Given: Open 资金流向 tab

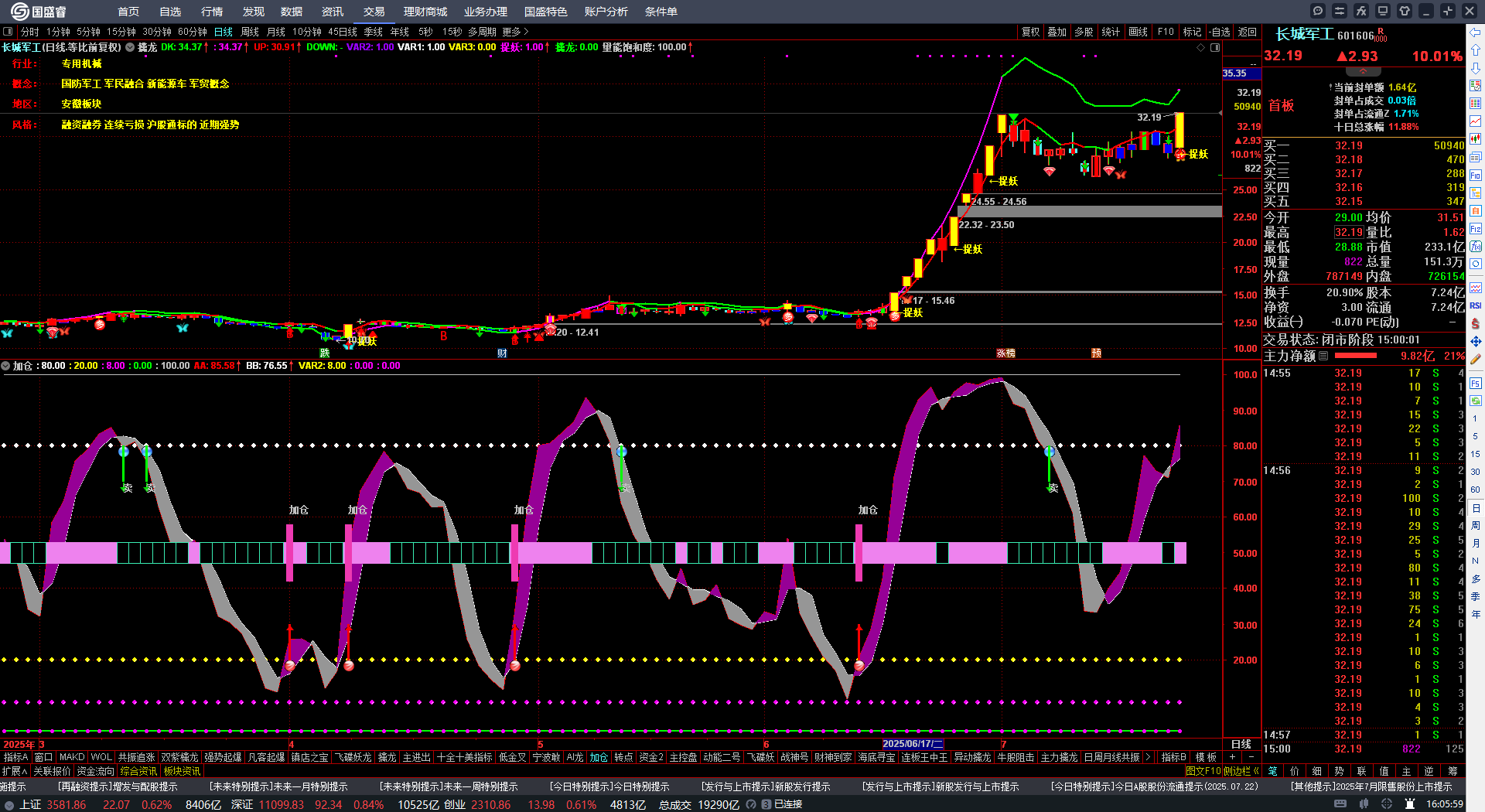Looking at the screenshot, I should tap(96, 770).
